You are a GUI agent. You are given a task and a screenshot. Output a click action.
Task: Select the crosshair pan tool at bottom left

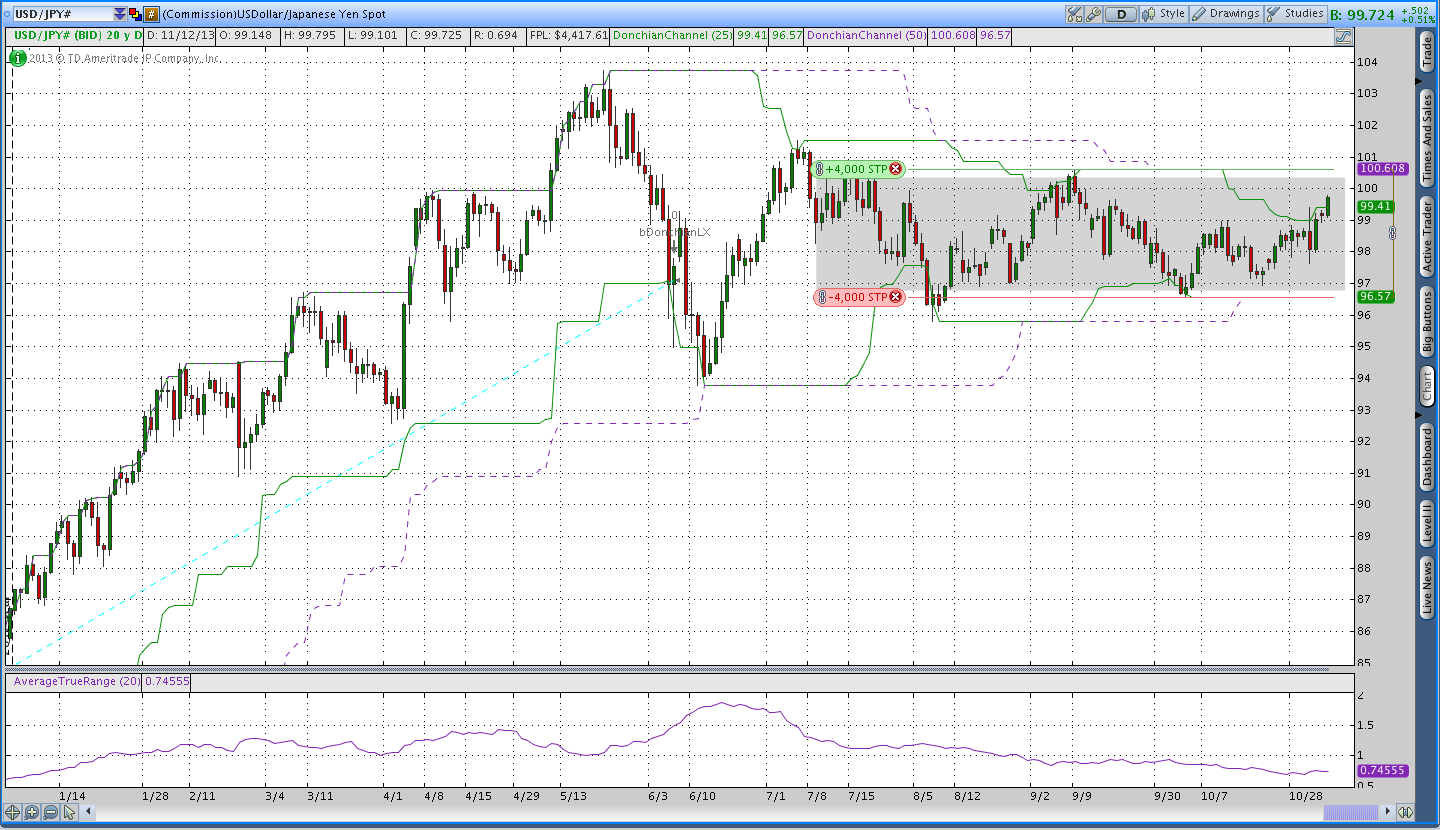click(13, 812)
